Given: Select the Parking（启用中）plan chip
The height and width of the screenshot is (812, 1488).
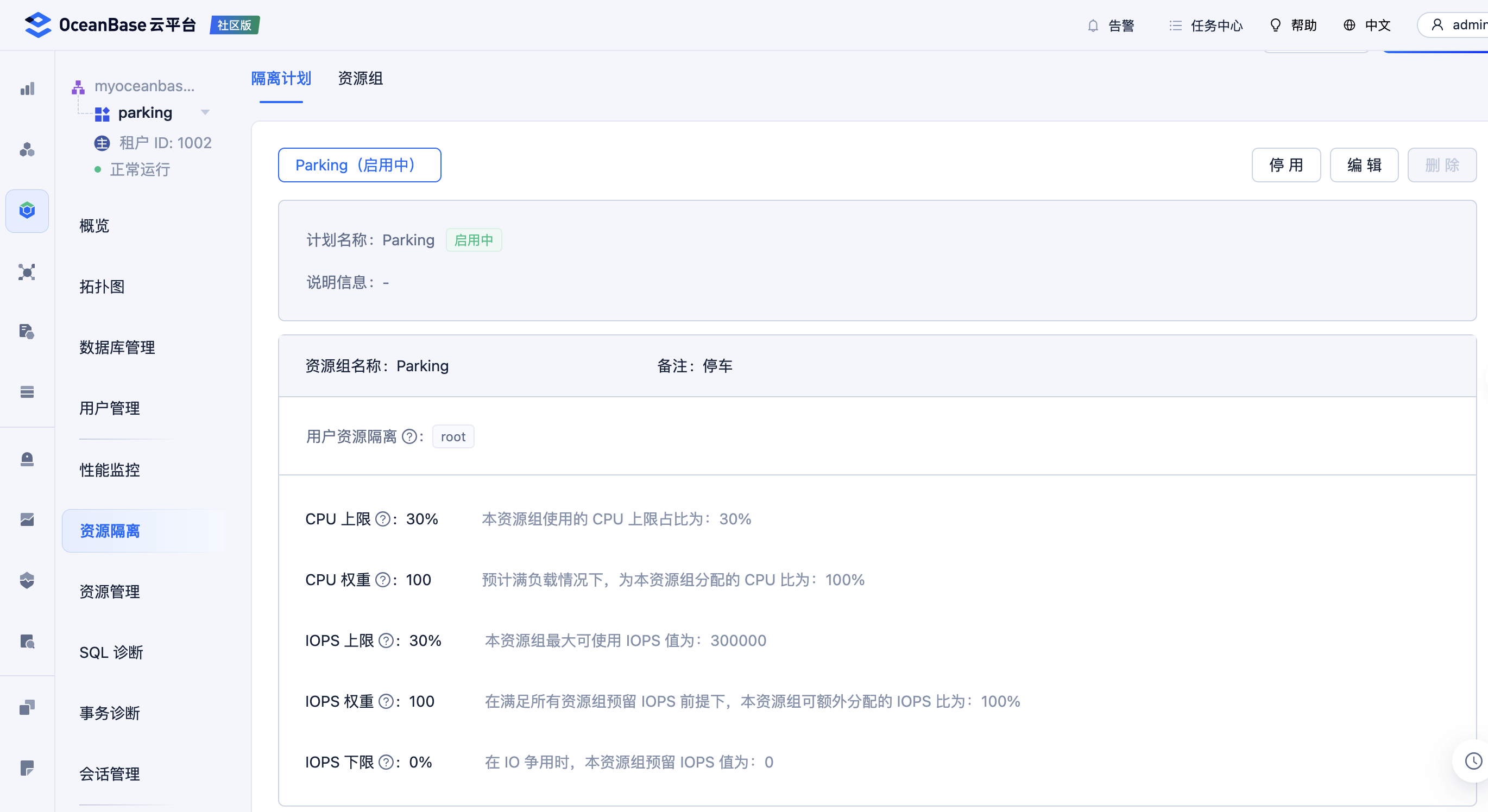Looking at the screenshot, I should (x=360, y=165).
